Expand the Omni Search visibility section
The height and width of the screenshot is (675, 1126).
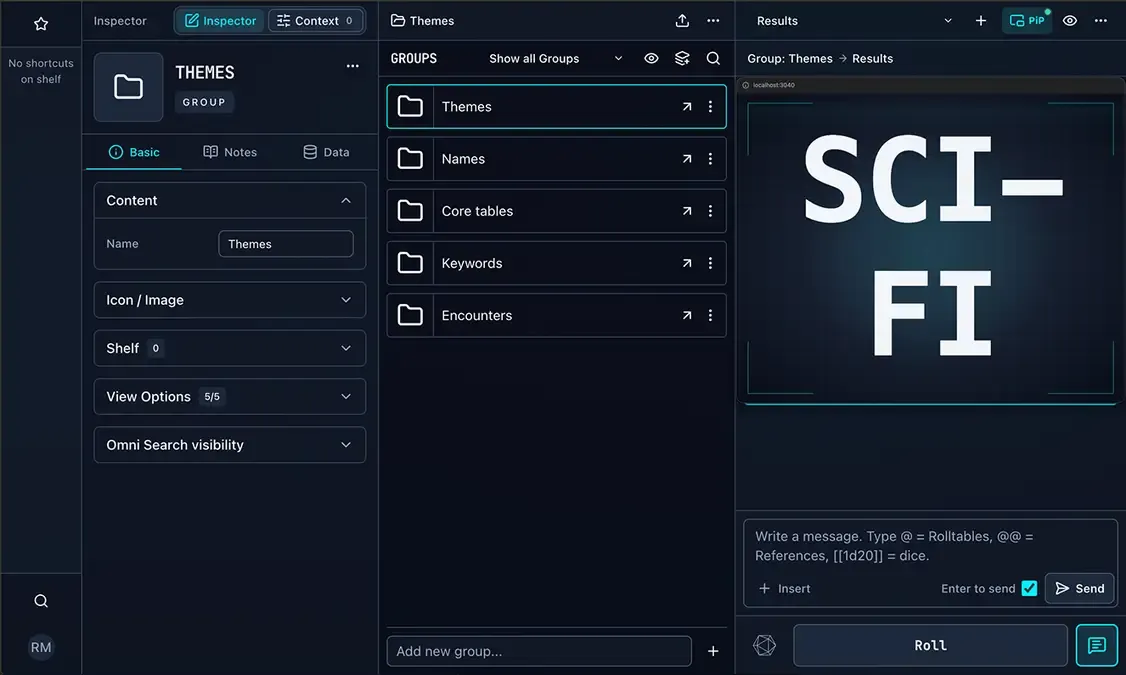pos(230,444)
